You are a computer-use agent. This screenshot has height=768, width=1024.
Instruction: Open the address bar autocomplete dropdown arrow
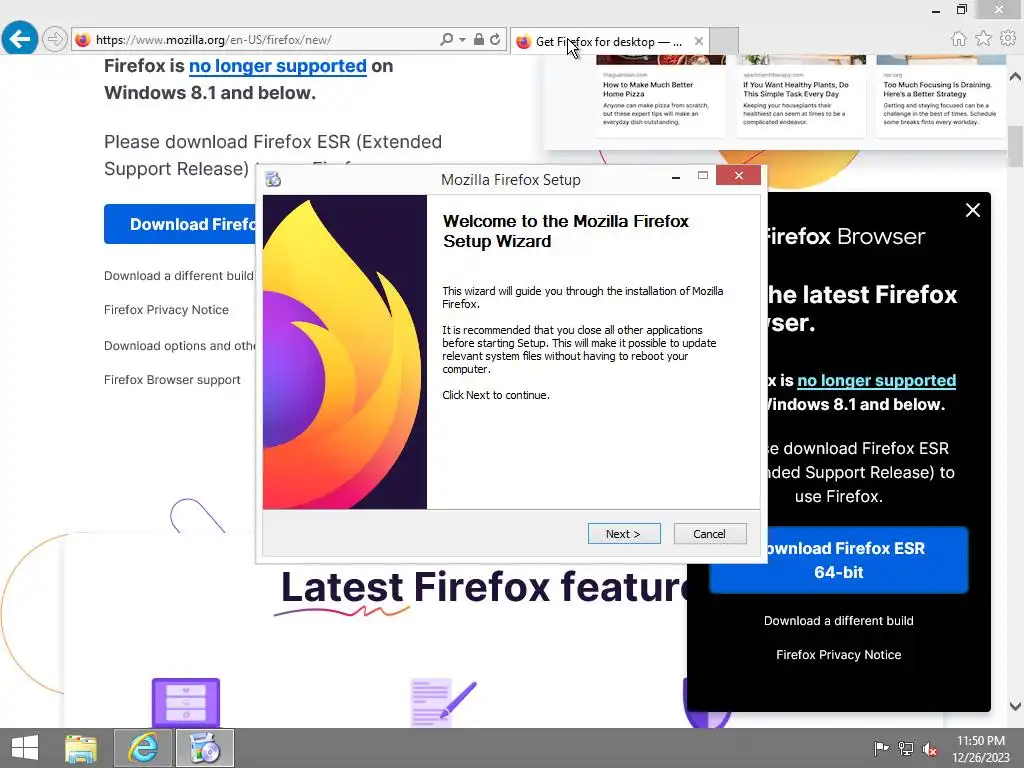[x=462, y=39]
